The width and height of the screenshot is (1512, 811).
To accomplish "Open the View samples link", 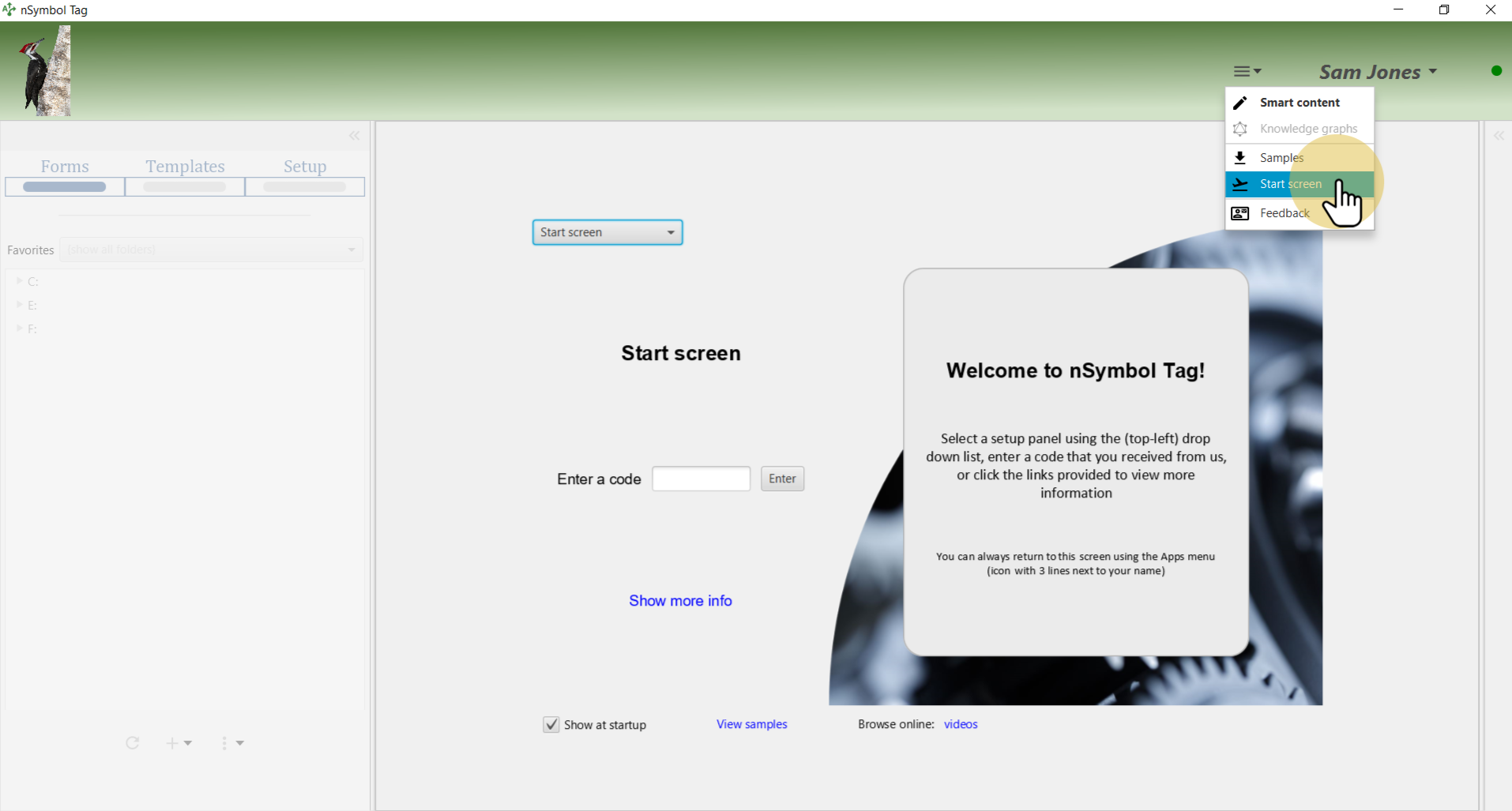I will tap(752, 724).
